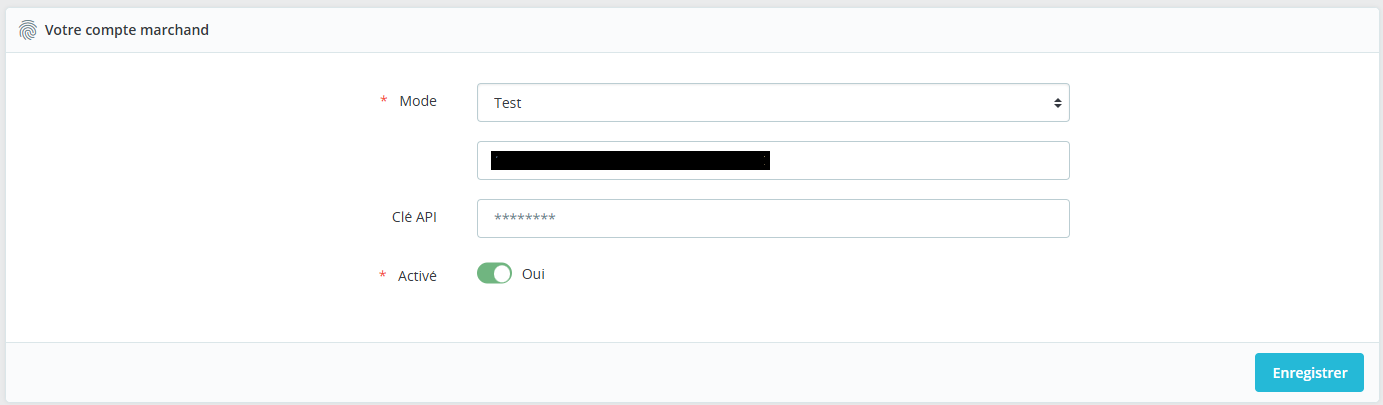Click the empty area right of the blacked-out text
The height and width of the screenshot is (405, 1383).
pyautogui.click(x=920, y=160)
